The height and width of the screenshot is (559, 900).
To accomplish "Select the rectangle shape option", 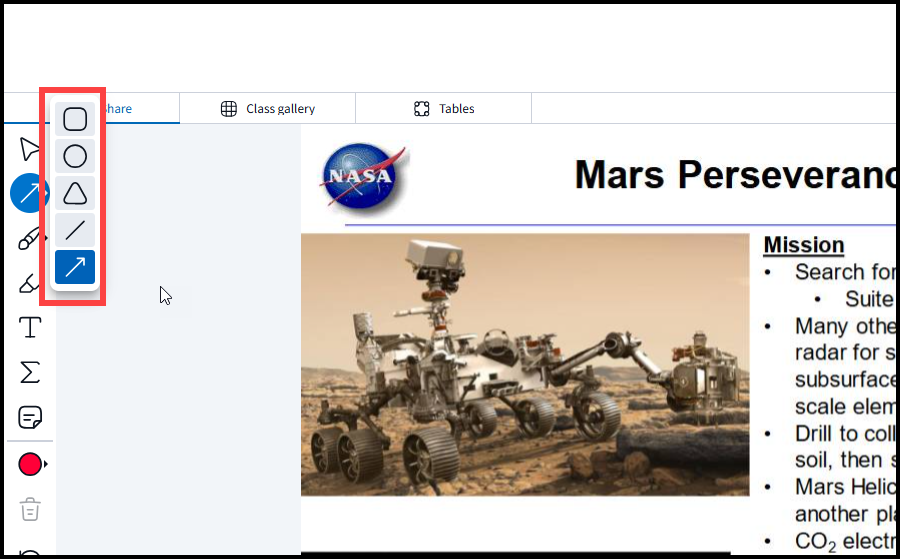I will click(75, 119).
